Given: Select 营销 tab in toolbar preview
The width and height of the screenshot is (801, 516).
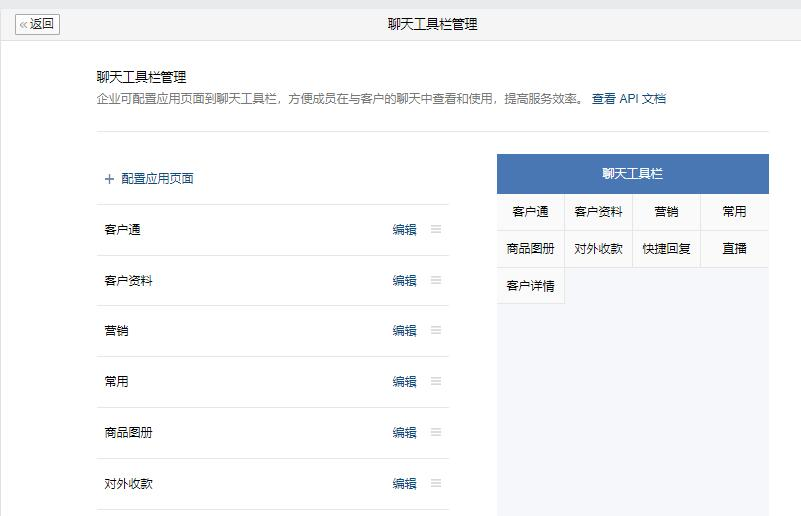Looking at the screenshot, I should pyautogui.click(x=667, y=212).
